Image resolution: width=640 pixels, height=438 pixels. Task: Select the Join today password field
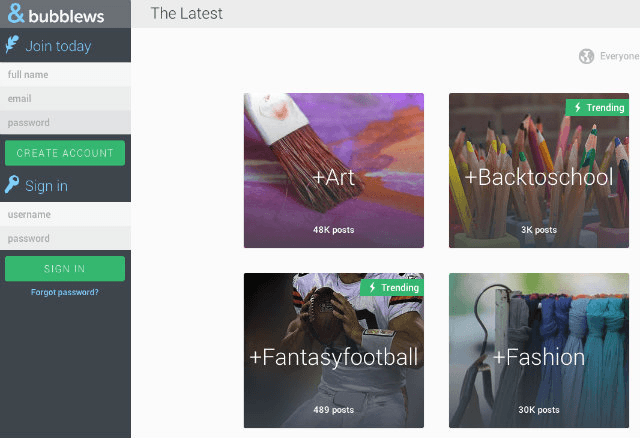pos(65,123)
